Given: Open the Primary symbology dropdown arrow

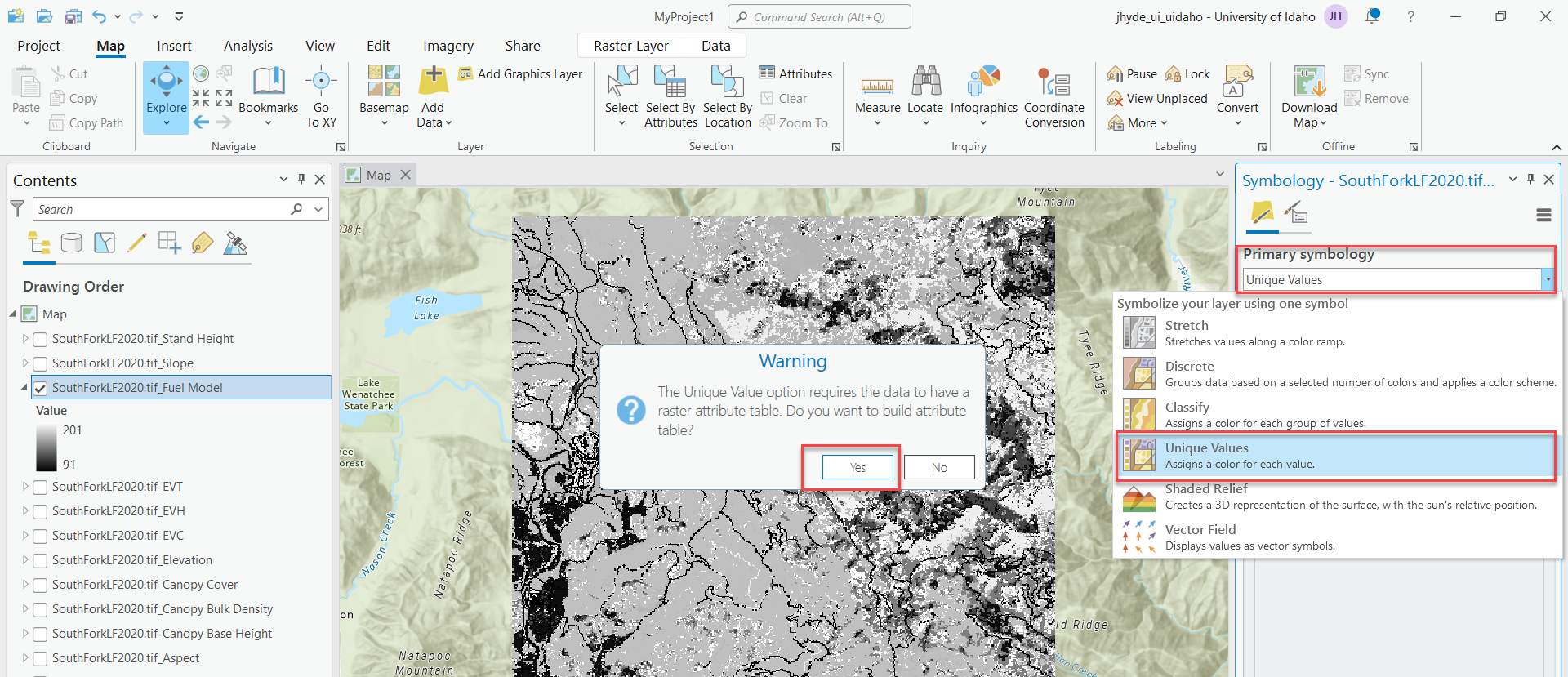Looking at the screenshot, I should tap(1547, 279).
